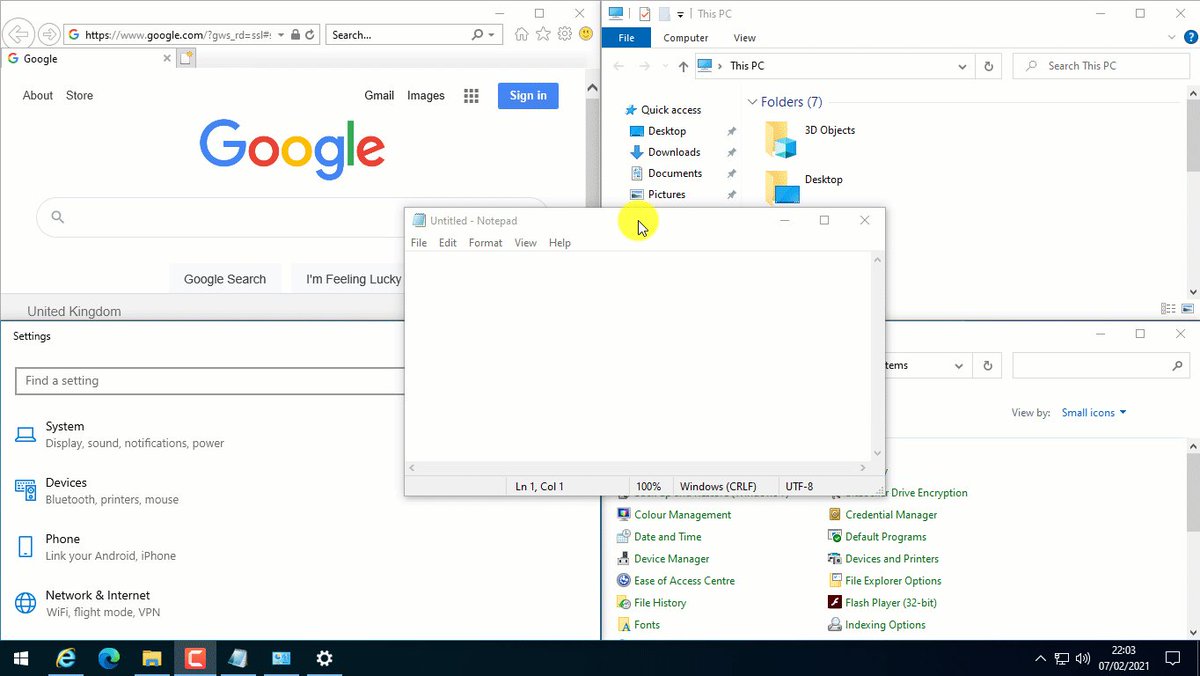Open the Computer ribbon tab
This screenshot has height=676, width=1200.
click(686, 38)
